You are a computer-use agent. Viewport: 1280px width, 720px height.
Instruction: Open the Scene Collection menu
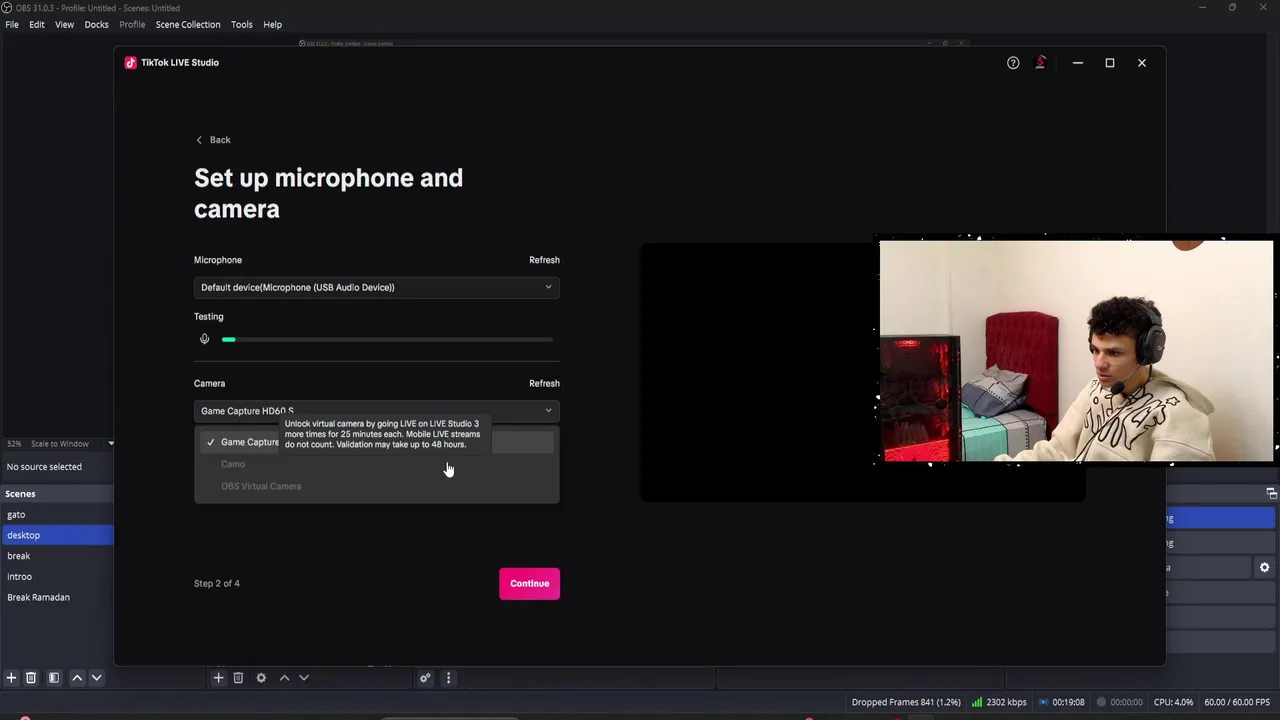click(x=188, y=24)
